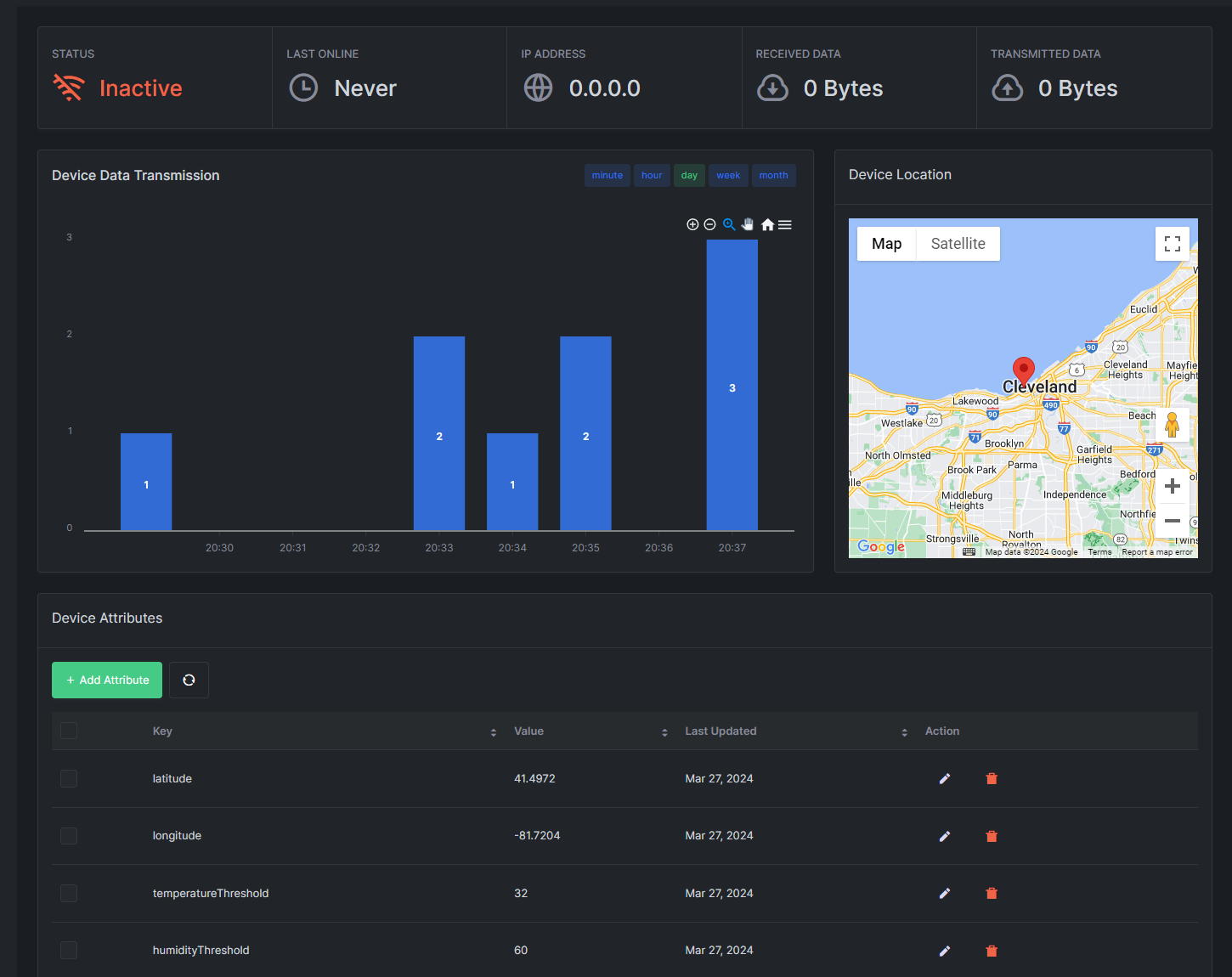Click the Google logo on map
The width and height of the screenshot is (1232, 977).
[x=881, y=546]
